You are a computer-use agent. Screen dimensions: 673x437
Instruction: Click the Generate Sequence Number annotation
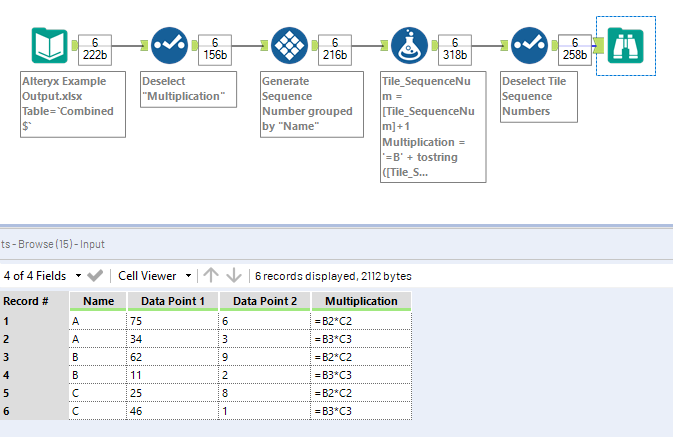312,104
